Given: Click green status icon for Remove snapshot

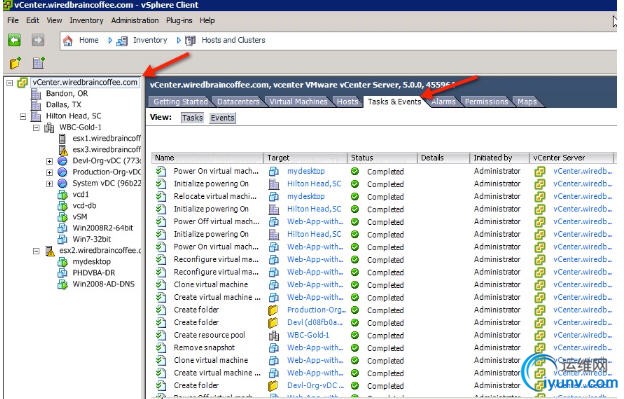Looking at the screenshot, I should (355, 348).
